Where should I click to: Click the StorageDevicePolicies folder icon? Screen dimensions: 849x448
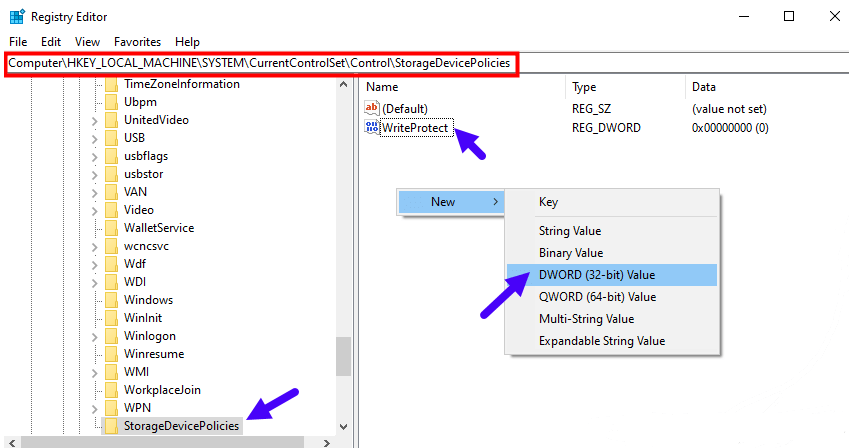111,426
